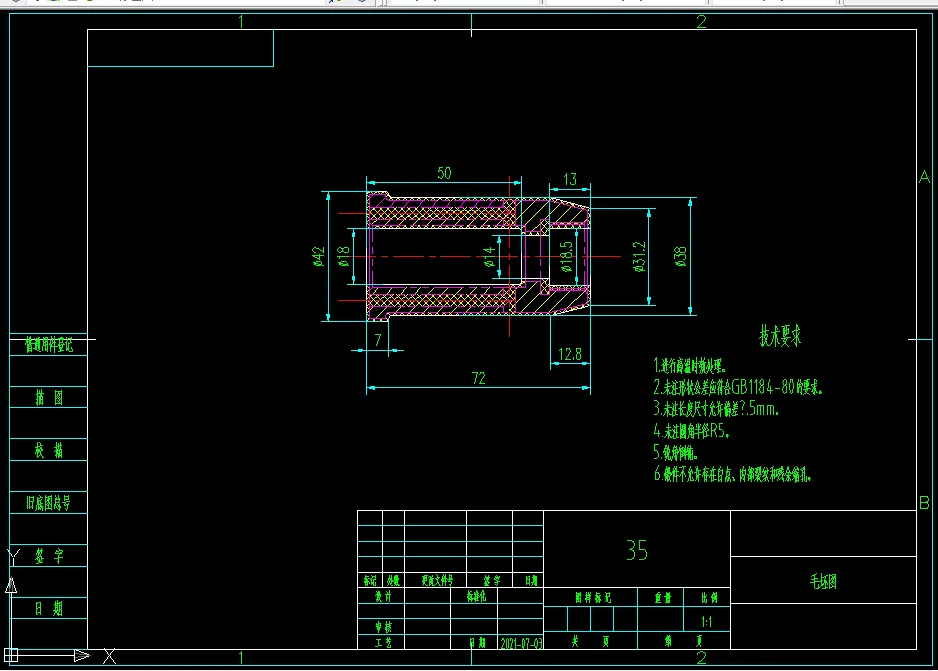This screenshot has height=671, width=938.
Task: Select requirement line 1 about 时效处理
Action: point(690,365)
